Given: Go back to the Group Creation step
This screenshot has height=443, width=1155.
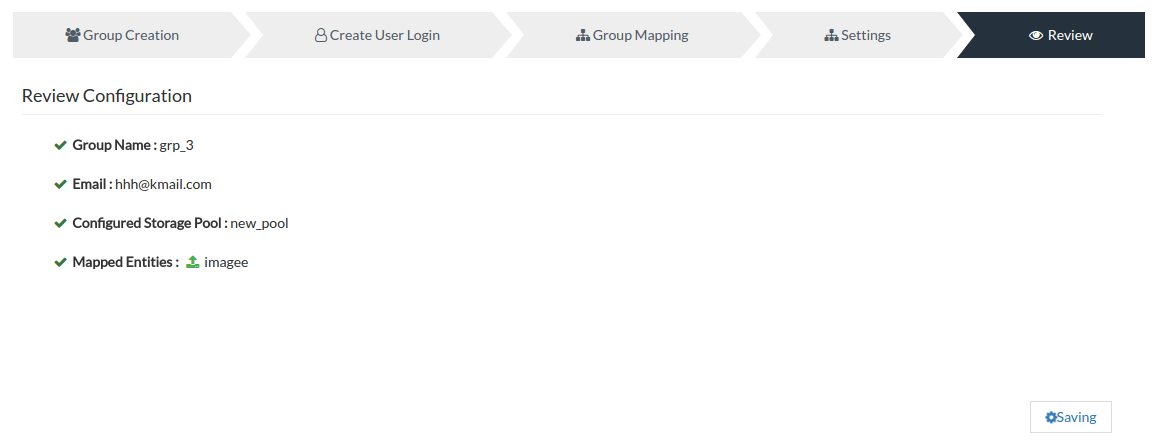Looking at the screenshot, I should click(123, 35).
